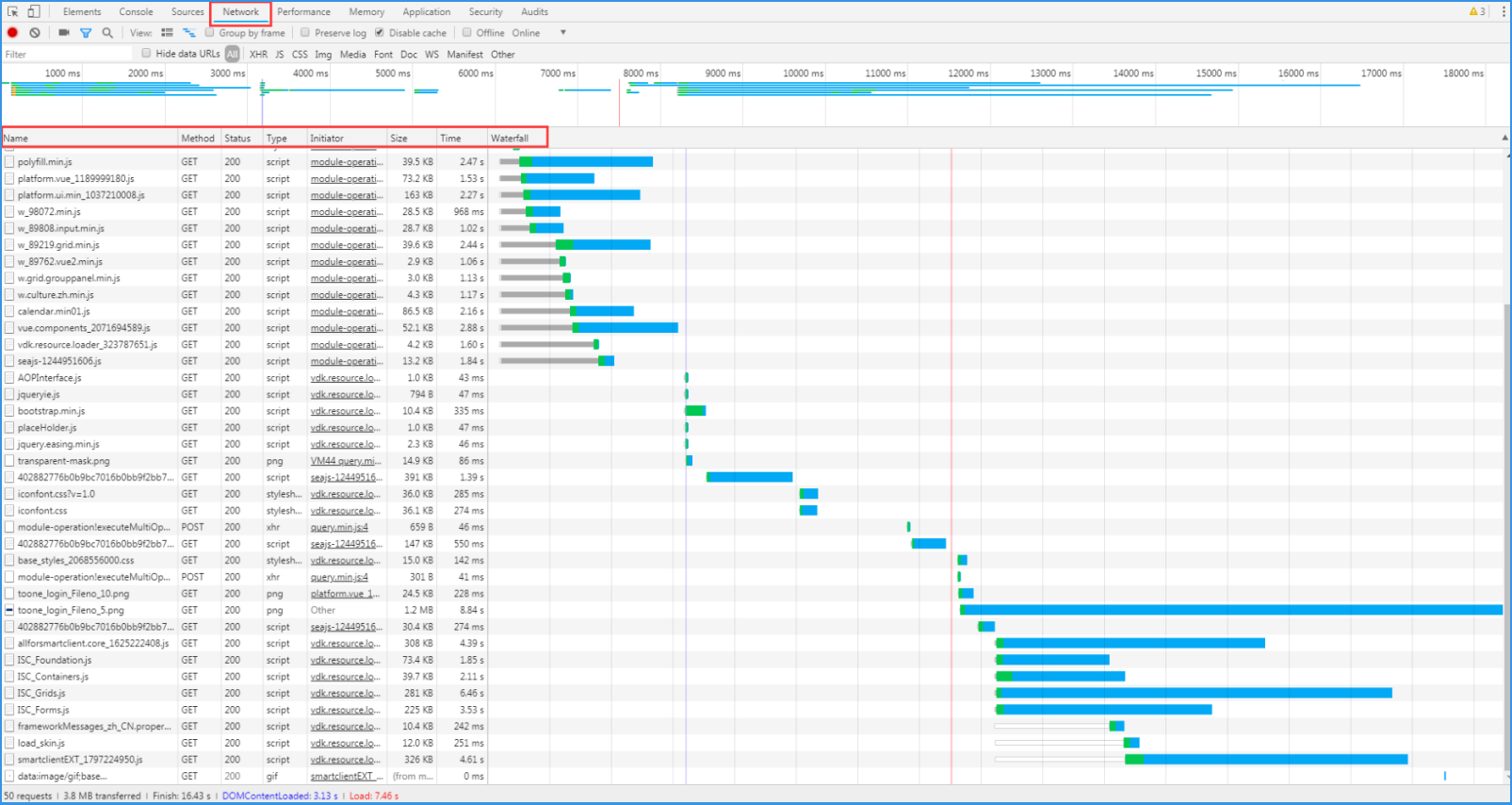This screenshot has height=805, width=1512.
Task: Sort by the Size column header
Action: (x=412, y=138)
